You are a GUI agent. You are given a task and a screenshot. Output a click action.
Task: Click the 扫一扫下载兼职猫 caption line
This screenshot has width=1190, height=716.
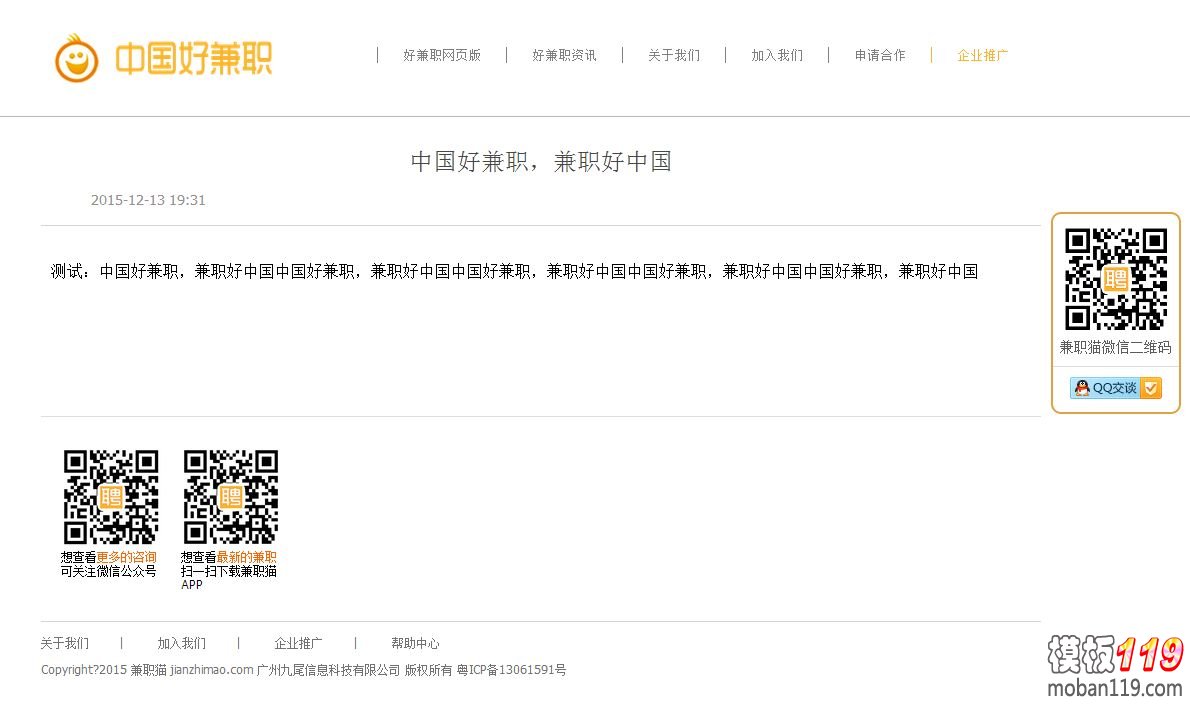pos(228,571)
